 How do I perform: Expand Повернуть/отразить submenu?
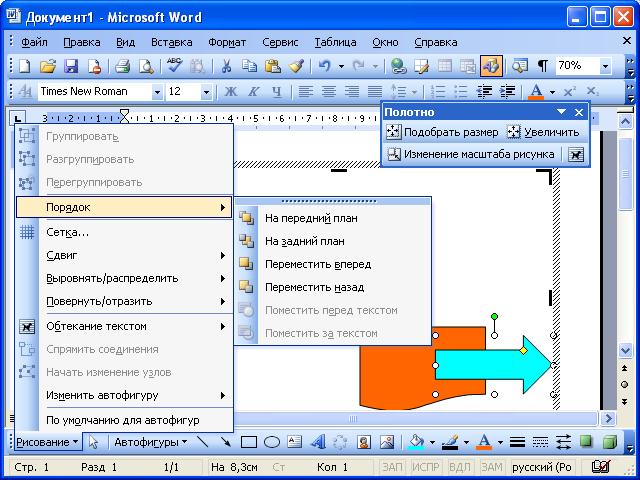click(124, 301)
